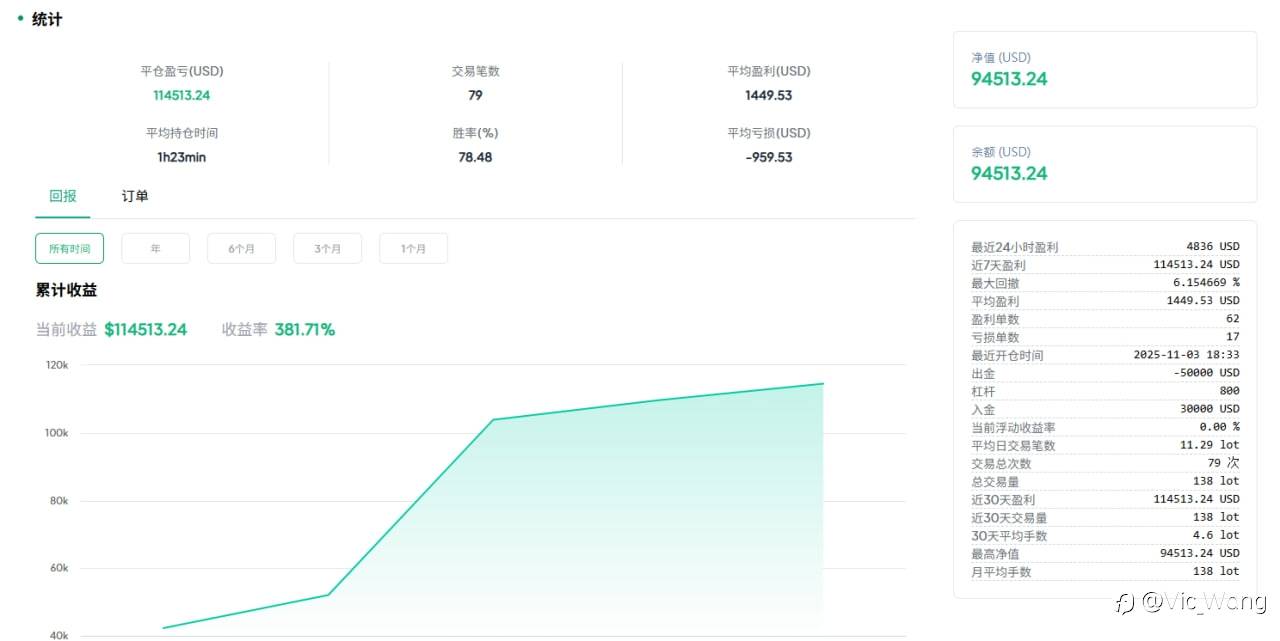This screenshot has height=641, width=1280.
Task: Click the 出金 row label
Action: coord(983,373)
